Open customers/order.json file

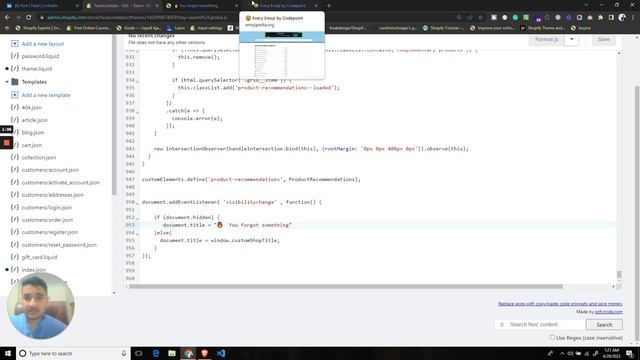(47, 220)
